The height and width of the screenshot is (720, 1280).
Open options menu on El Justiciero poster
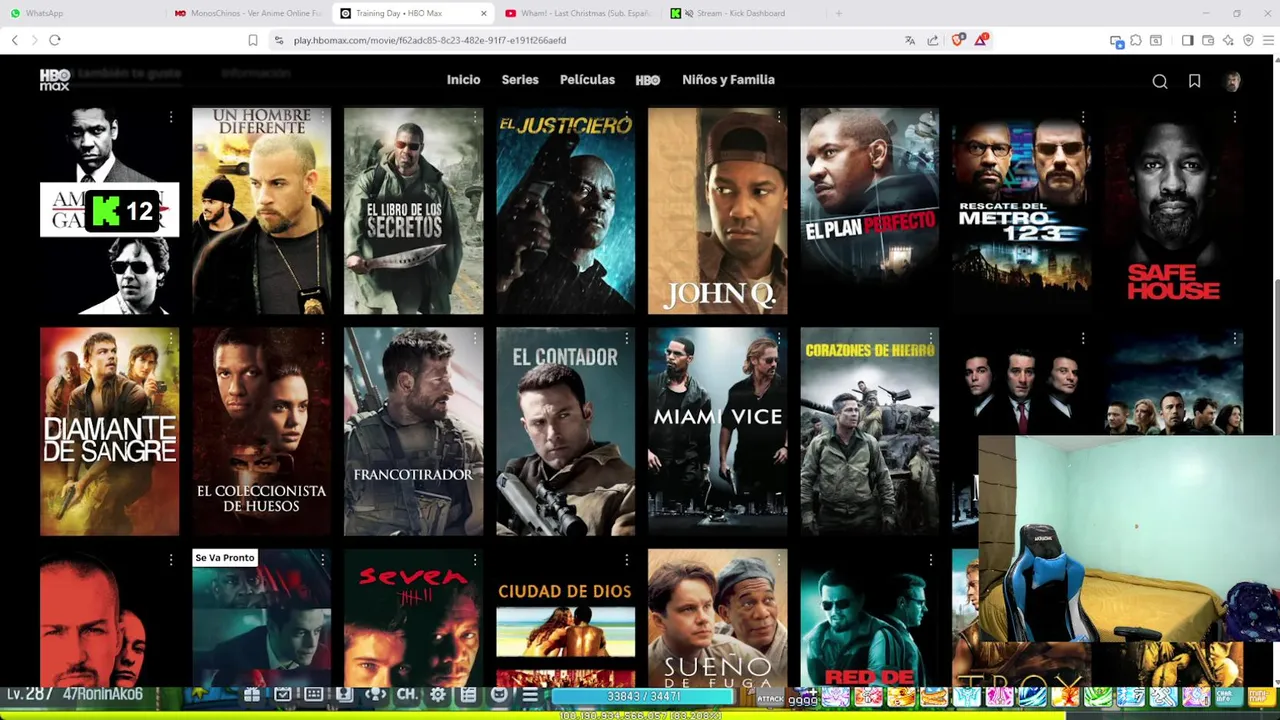[x=627, y=118]
